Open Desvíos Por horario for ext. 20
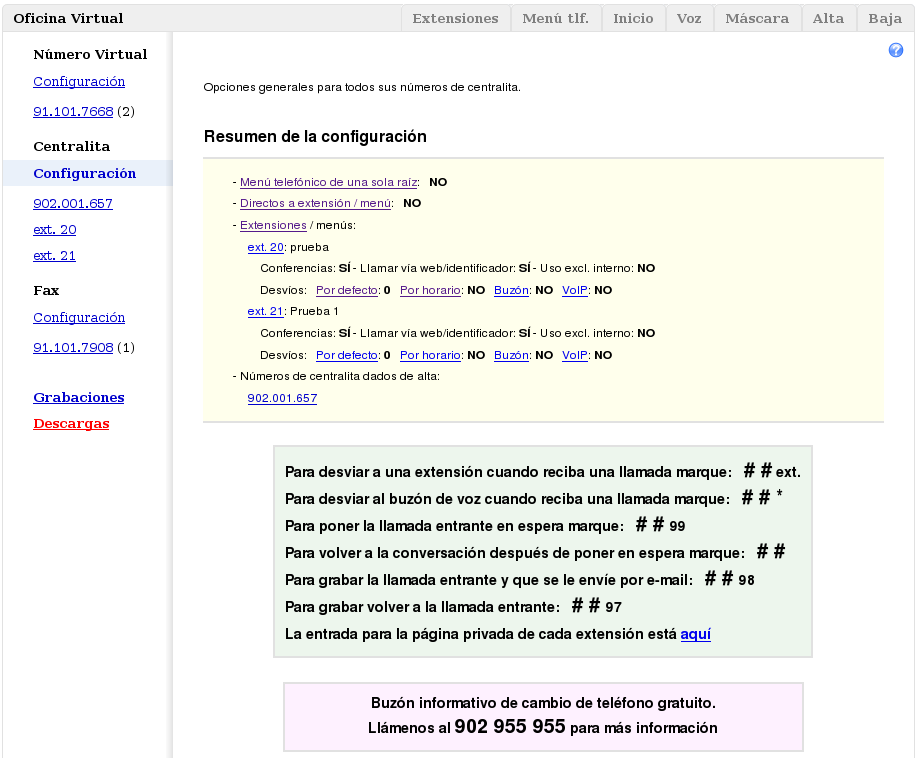The height and width of the screenshot is (758, 916). coord(430,290)
